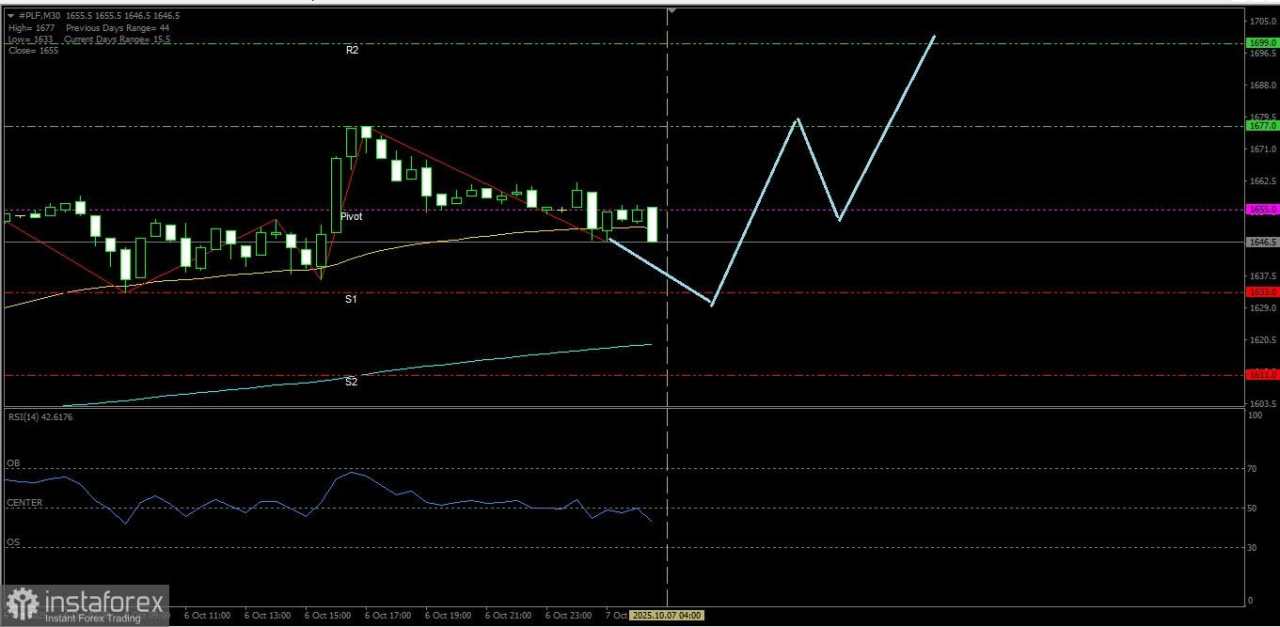1280x627 pixels.
Task: Select the descending red trendline
Action: pyautogui.click(x=460, y=170)
